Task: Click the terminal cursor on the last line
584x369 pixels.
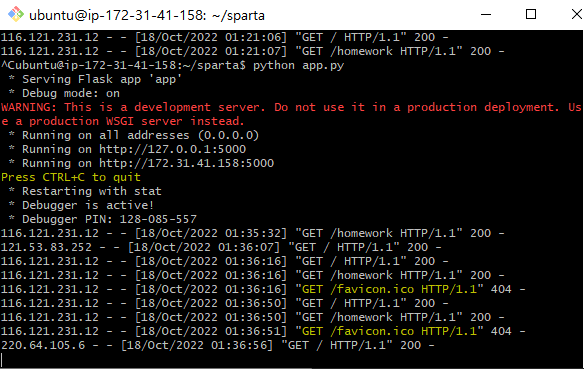Action: (x=2, y=360)
